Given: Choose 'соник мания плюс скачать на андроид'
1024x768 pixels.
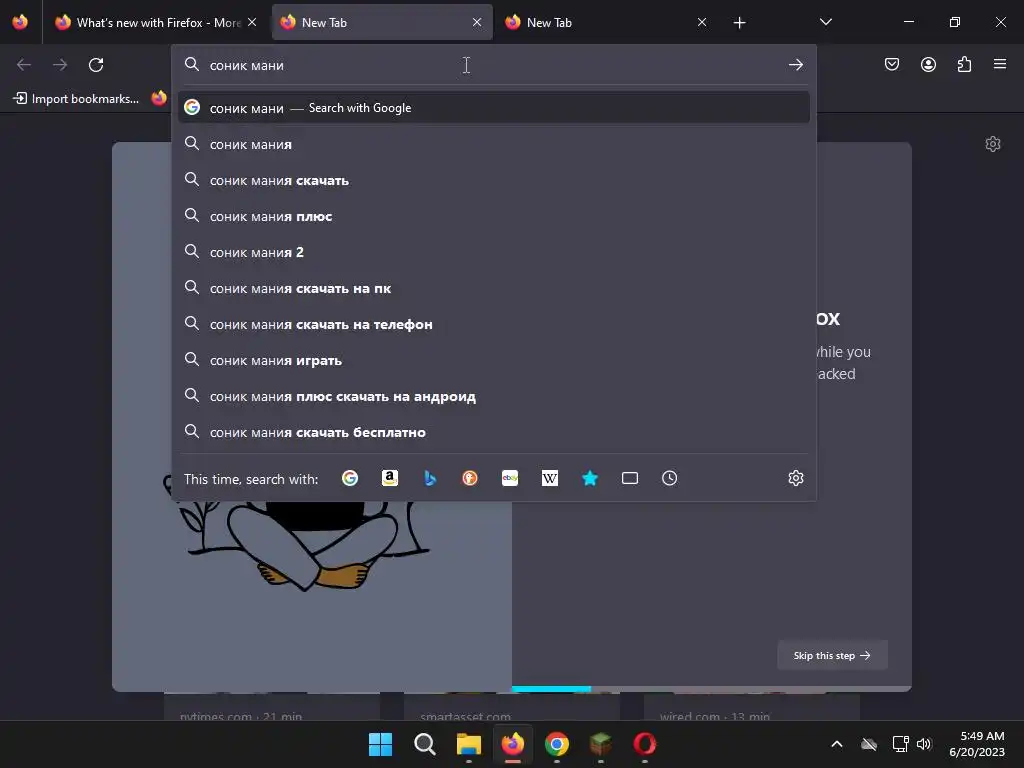Looking at the screenshot, I should tap(494, 396).
